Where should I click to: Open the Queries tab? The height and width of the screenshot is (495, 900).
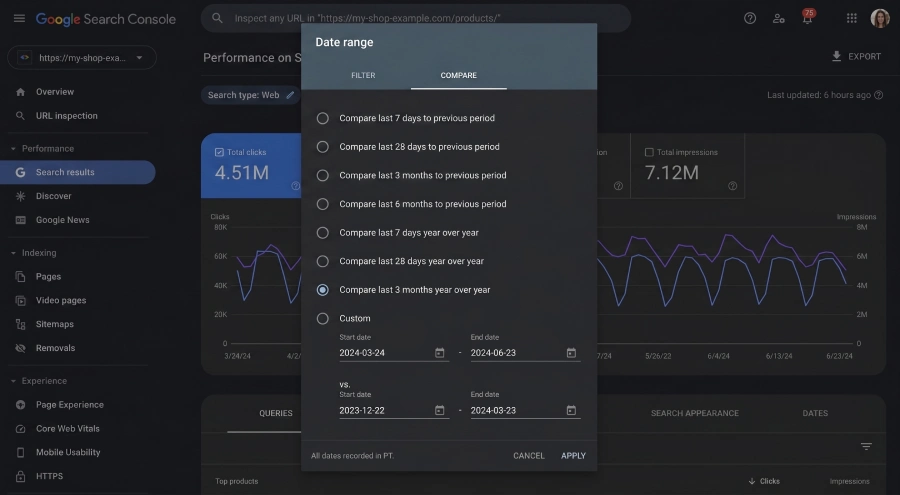coord(276,413)
